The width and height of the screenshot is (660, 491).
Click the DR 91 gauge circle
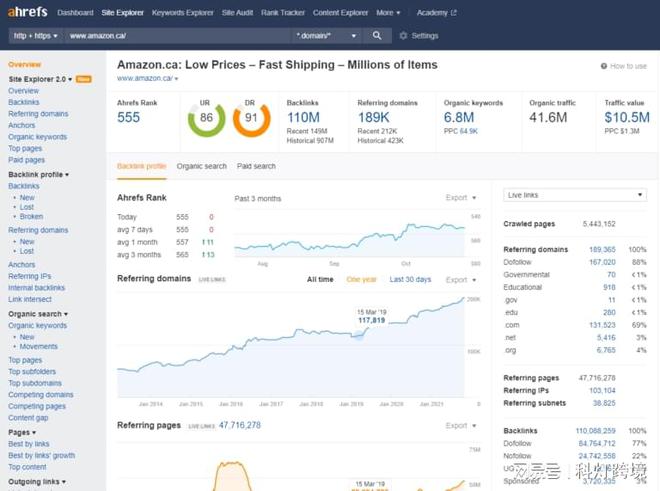[251, 119]
